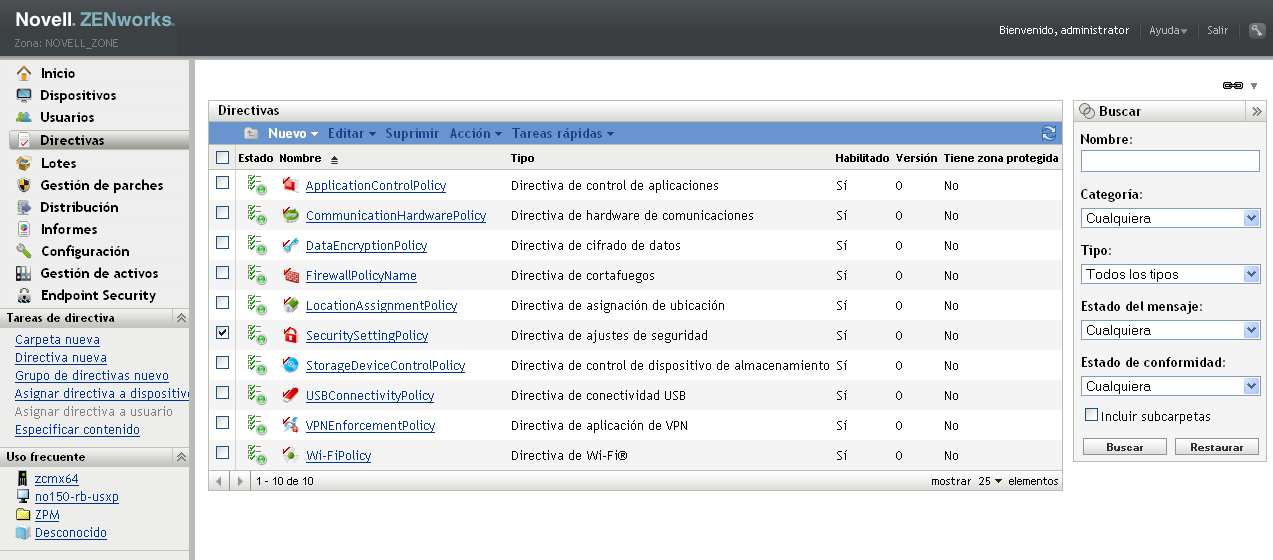
Task: Select the Dispositivos monitor icon
Action: click(x=24, y=95)
